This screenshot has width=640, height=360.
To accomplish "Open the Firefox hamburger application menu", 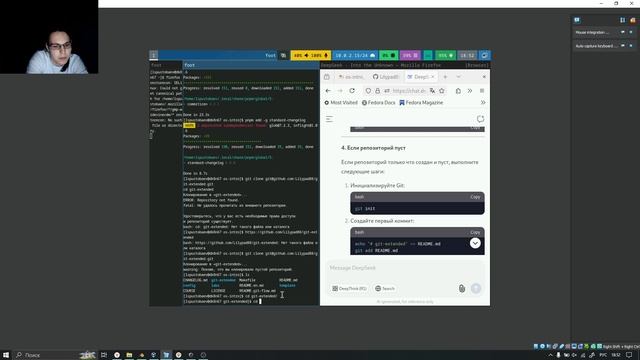I will (482, 91).
